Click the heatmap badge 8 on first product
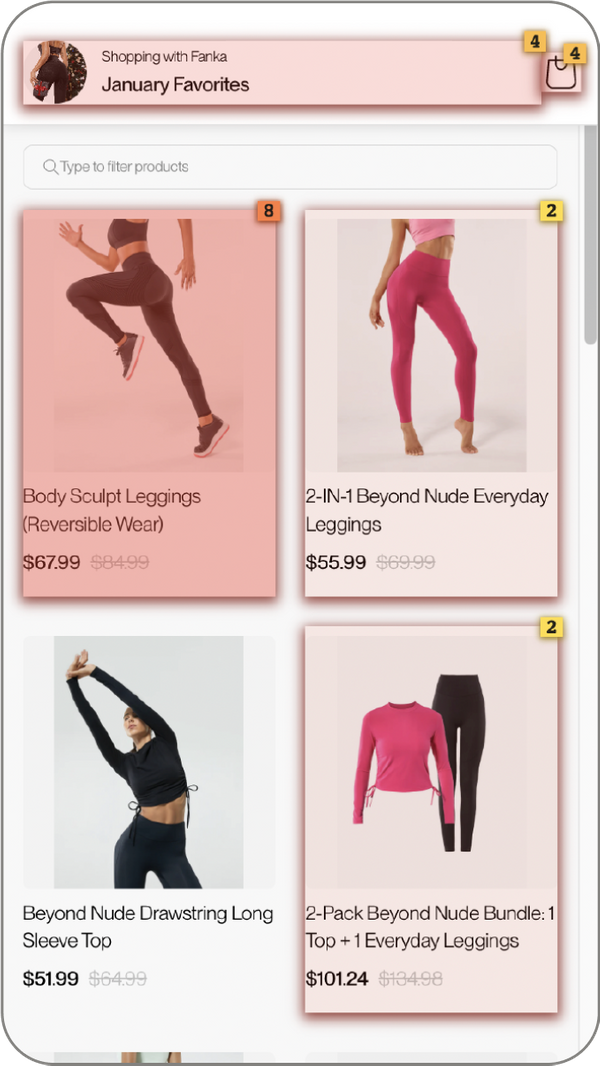 [268, 211]
